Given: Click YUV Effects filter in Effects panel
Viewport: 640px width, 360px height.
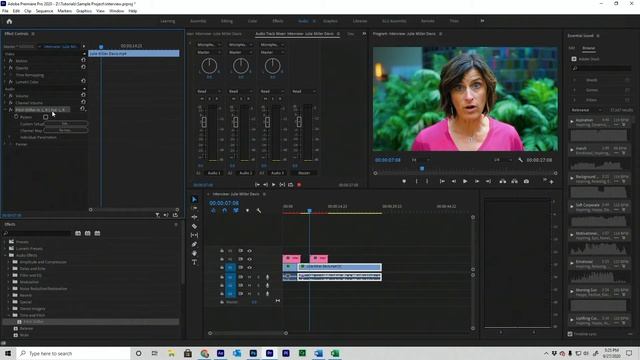Looking at the screenshot, I should pyautogui.click(x=97, y=233).
